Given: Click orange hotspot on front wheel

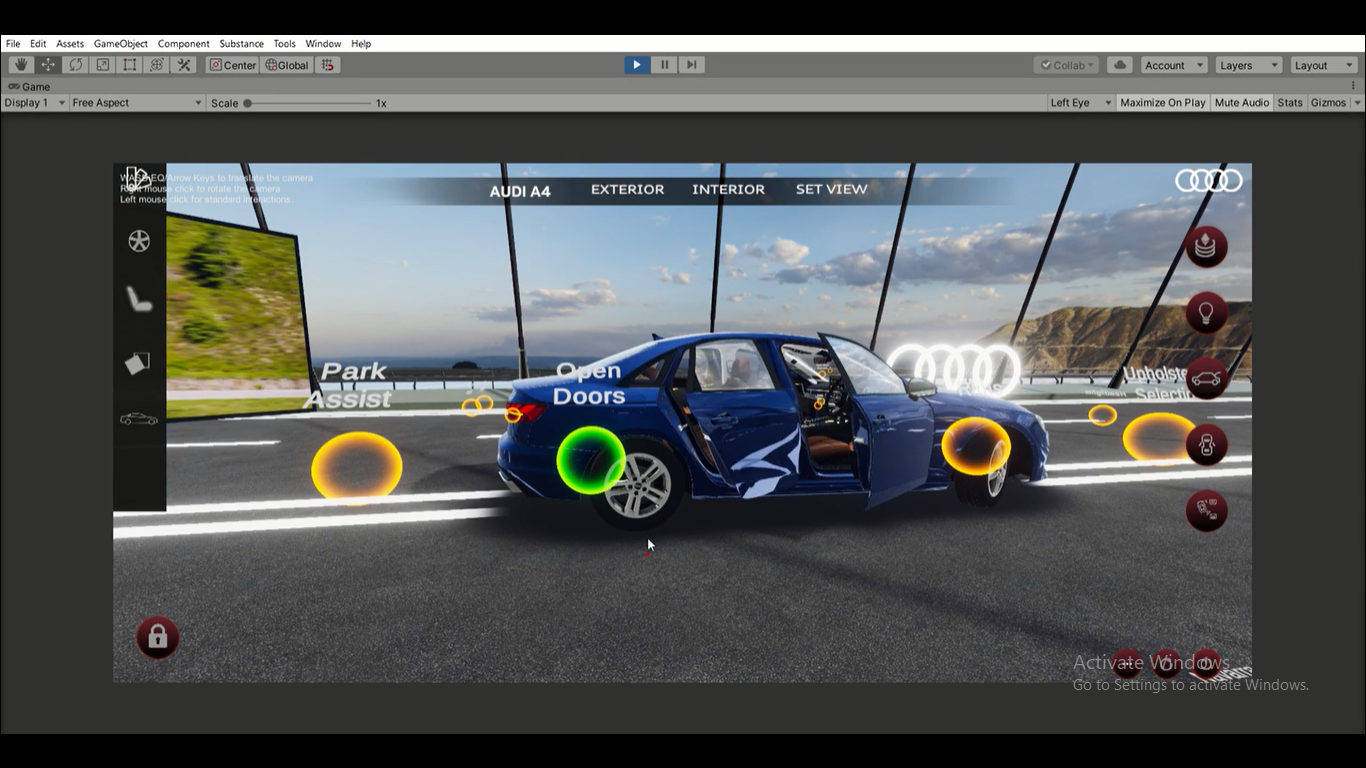Looking at the screenshot, I should click(976, 446).
